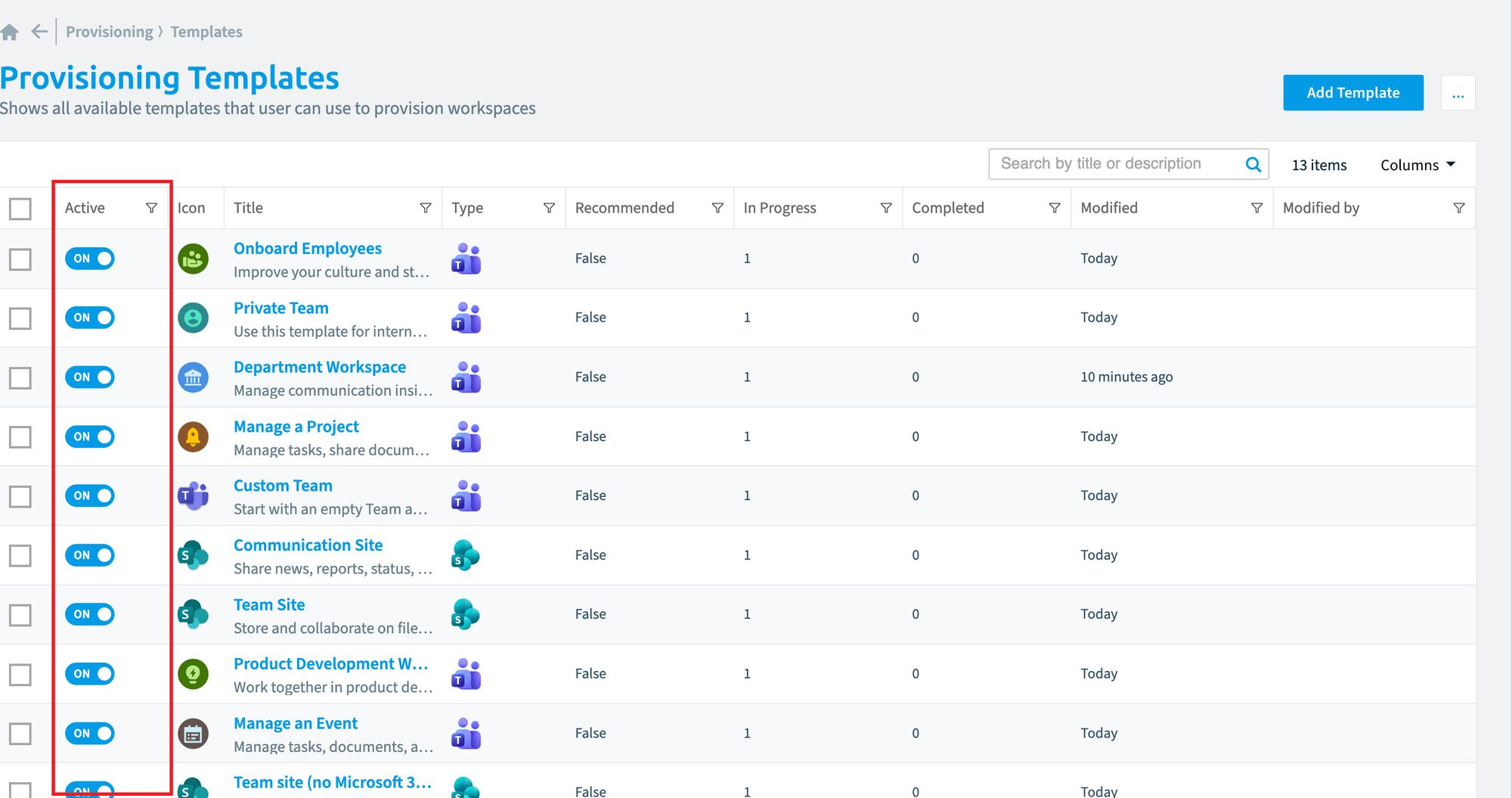Viewport: 1512px width, 798px height.
Task: Click the search magnifier icon
Action: pos(1253,164)
